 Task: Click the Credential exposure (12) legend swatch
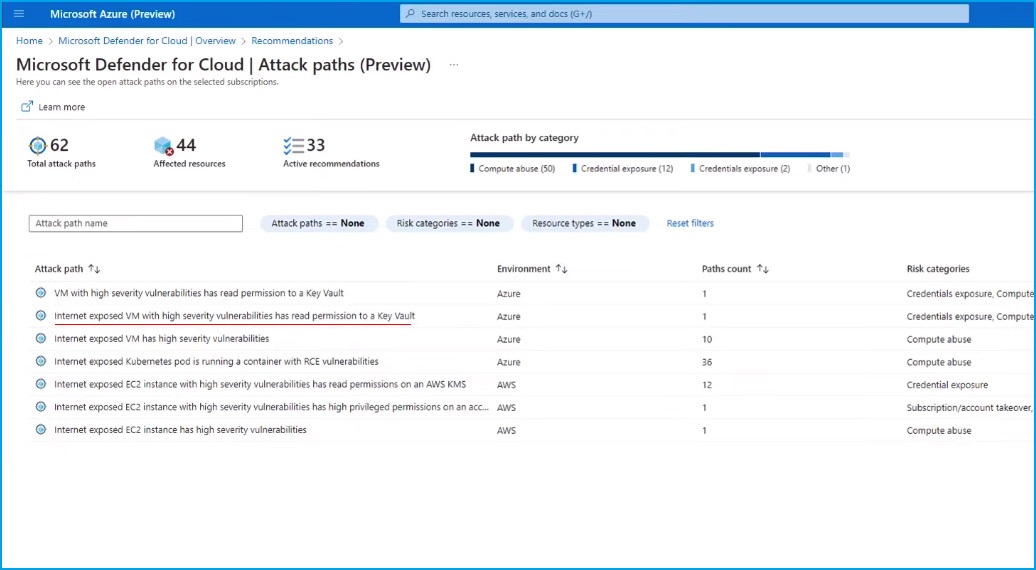pyautogui.click(x=575, y=168)
